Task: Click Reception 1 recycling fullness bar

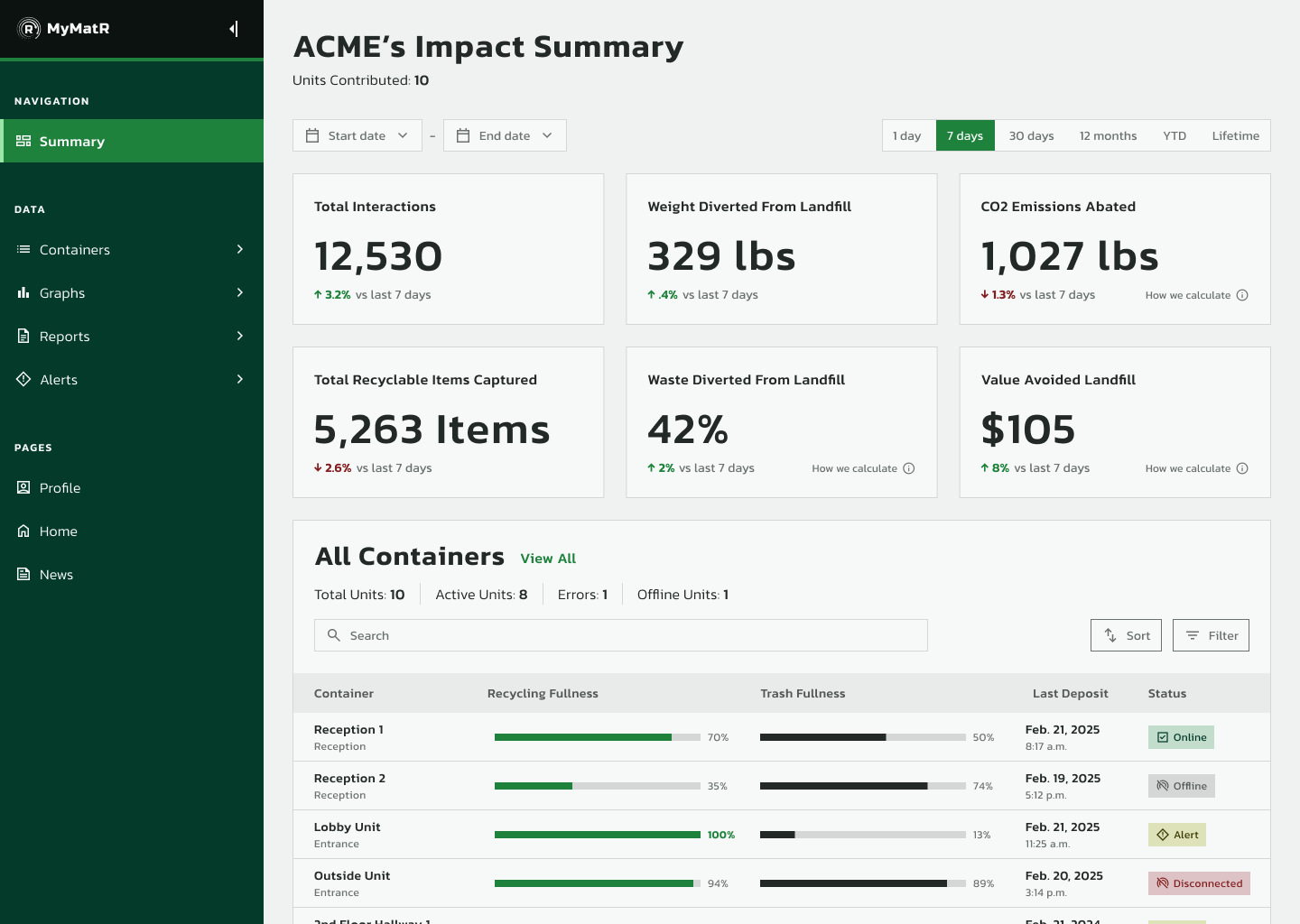Action: 598,737
